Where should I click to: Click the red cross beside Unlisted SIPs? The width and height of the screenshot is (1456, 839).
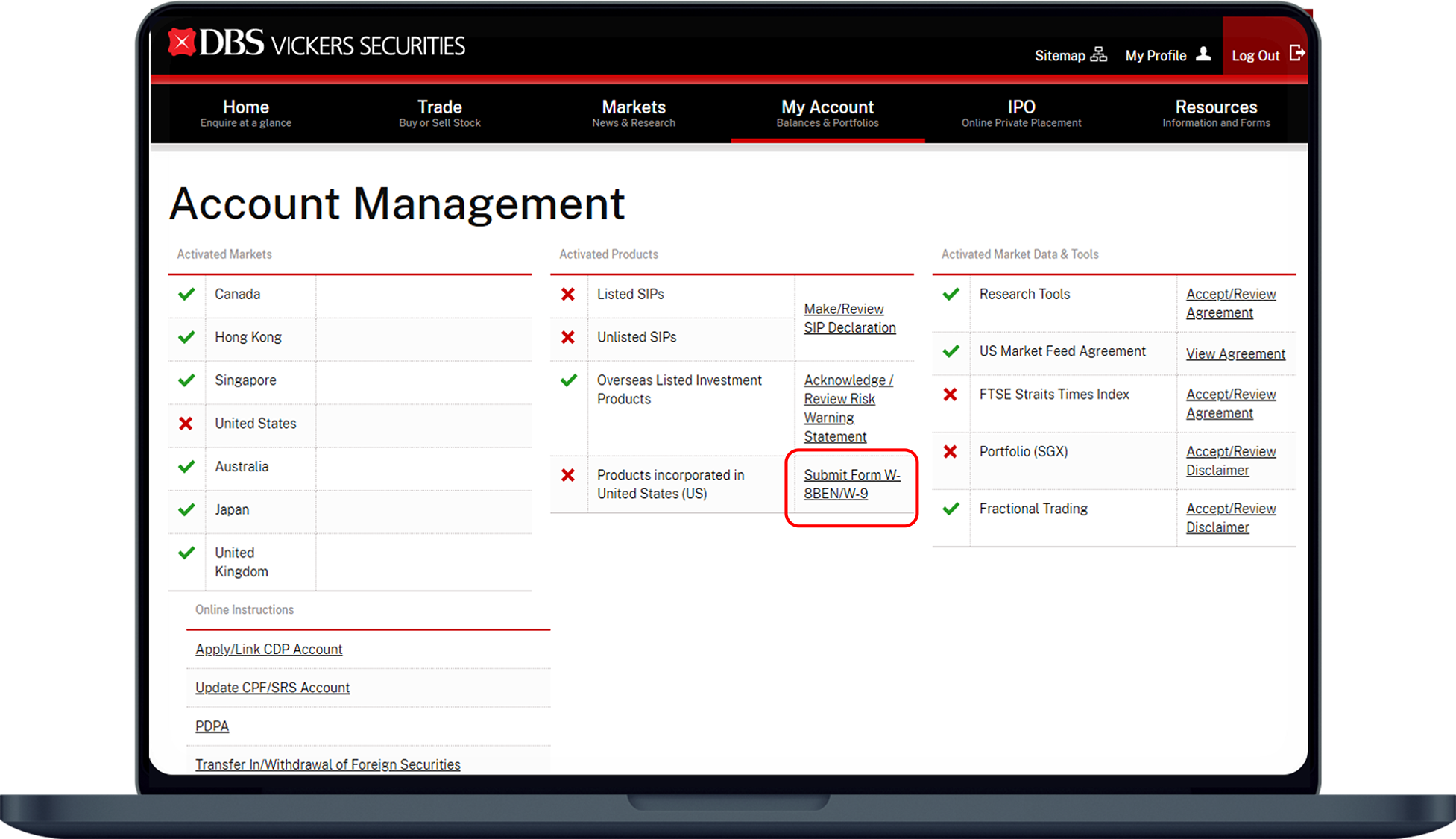tap(568, 337)
